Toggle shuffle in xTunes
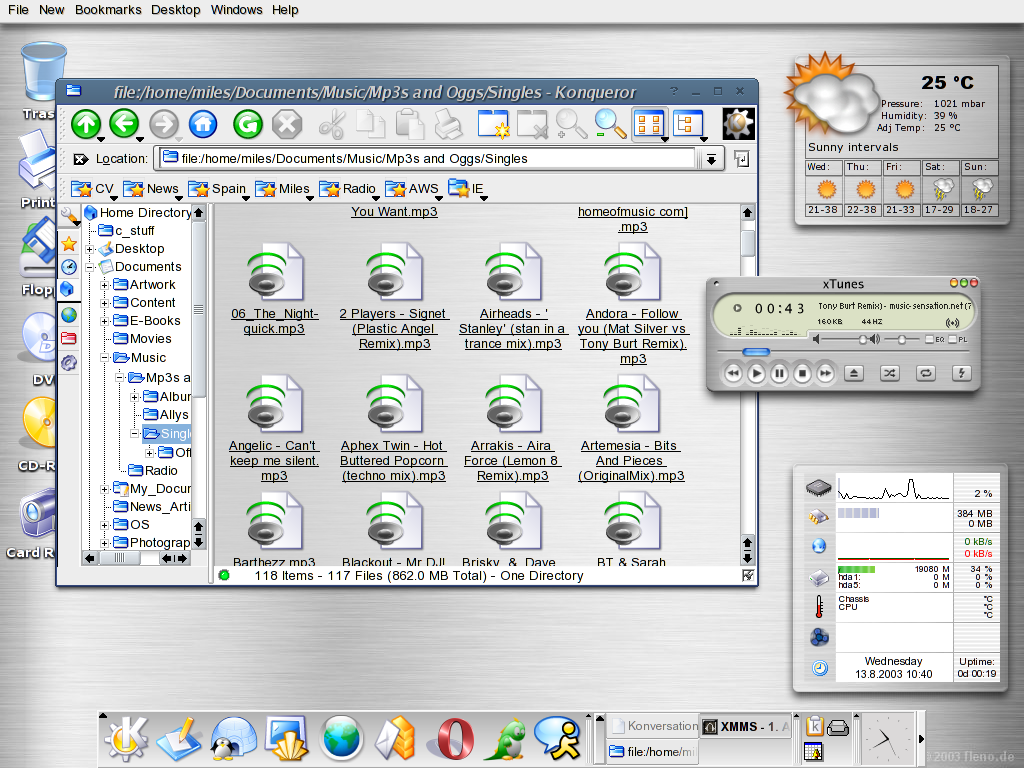Screen dimensions: 1024x768 tap(889, 374)
